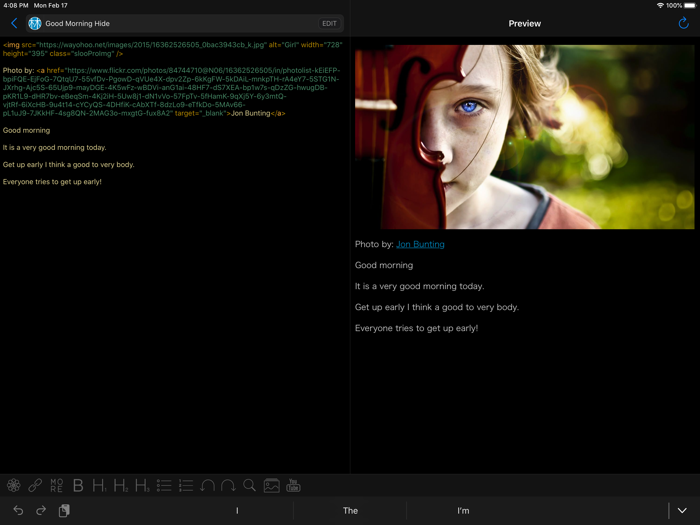Viewport: 700px width, 525px height.
Task: Insert a bulleted list
Action: point(164,485)
